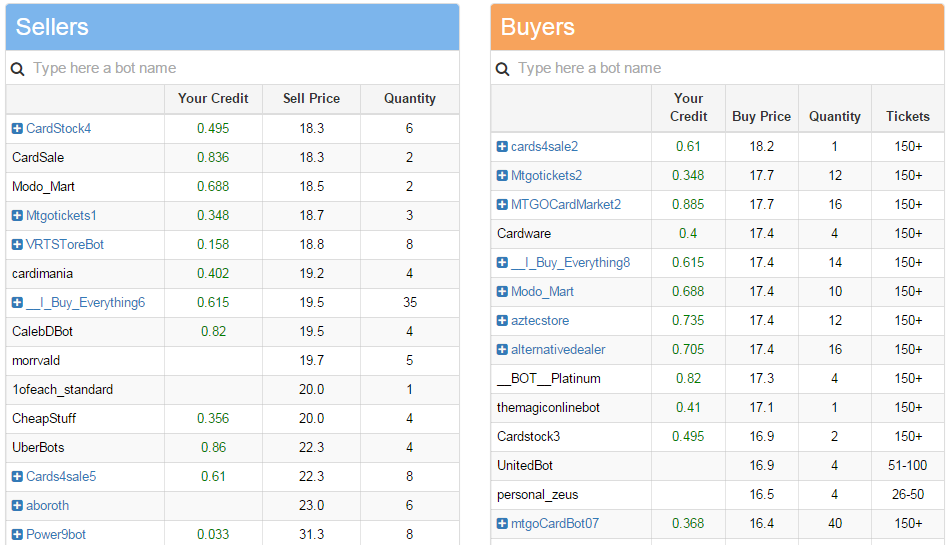Expand Mtgotickets1 seller details

(17, 216)
